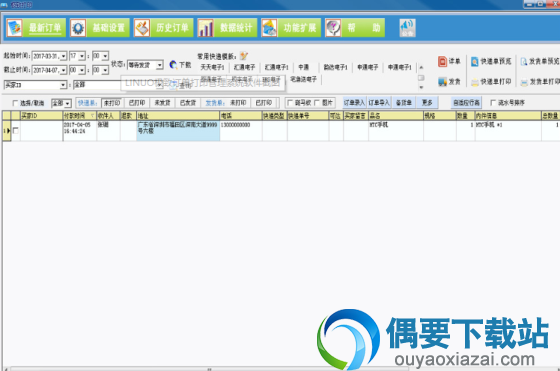
Task: Expand the 买家ID search field dropdown
Action: (63, 85)
